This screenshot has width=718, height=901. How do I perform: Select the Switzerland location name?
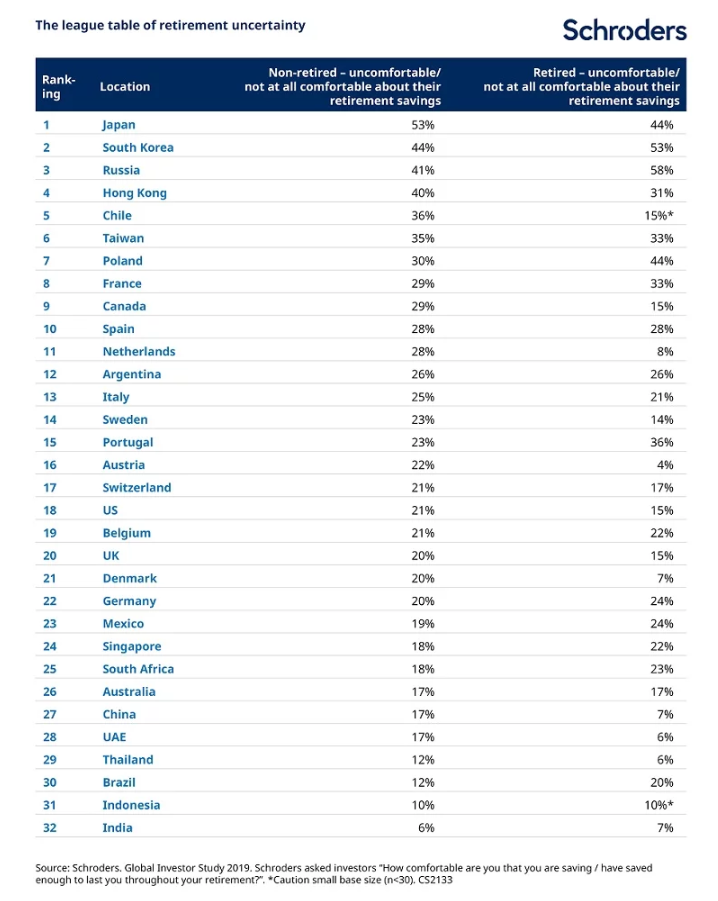click(137, 488)
